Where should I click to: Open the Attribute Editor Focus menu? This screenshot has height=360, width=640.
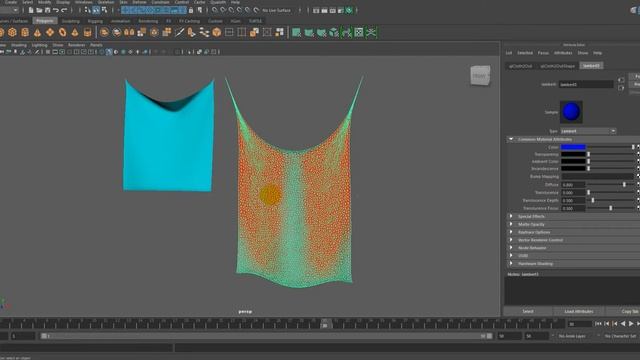543,53
